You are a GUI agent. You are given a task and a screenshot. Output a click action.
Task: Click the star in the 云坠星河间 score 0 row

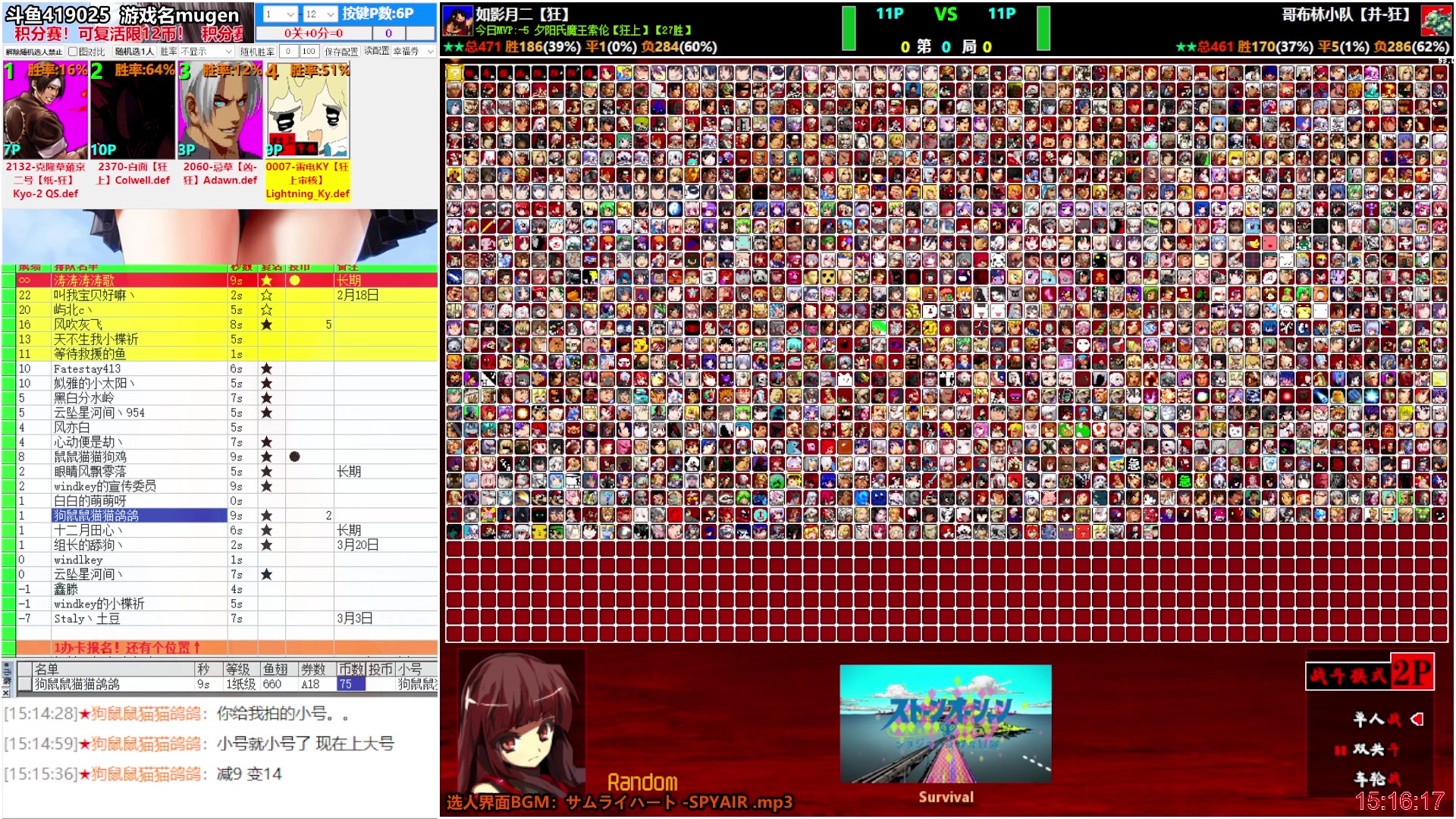click(x=266, y=574)
